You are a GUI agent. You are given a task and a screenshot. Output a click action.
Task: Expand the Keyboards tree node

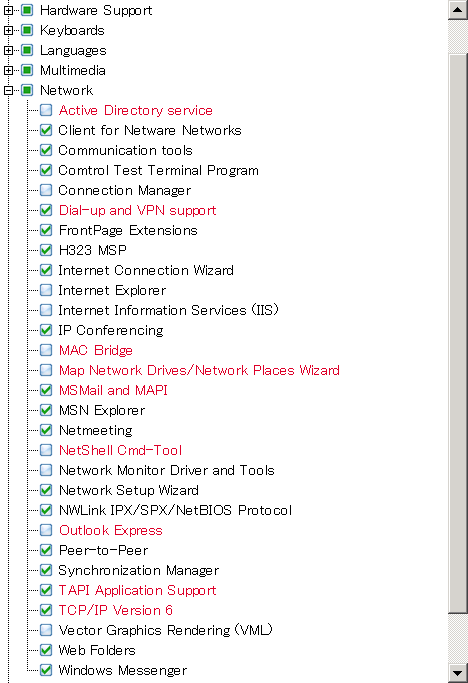click(8, 30)
